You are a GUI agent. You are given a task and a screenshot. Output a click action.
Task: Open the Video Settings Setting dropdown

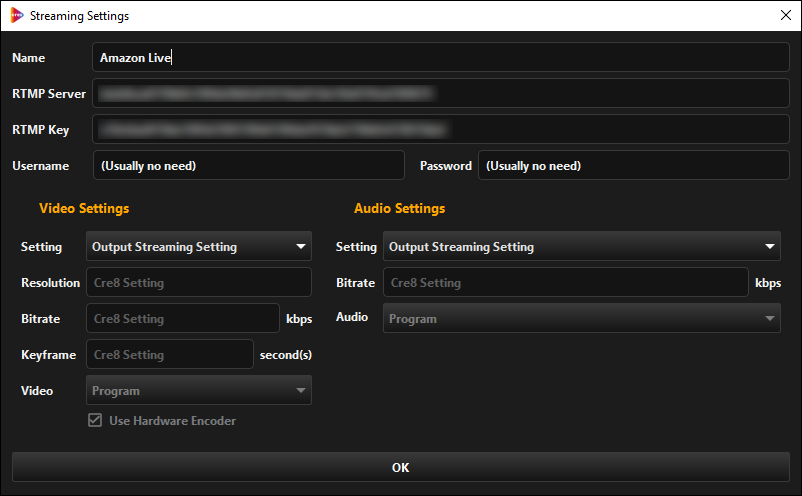point(199,246)
